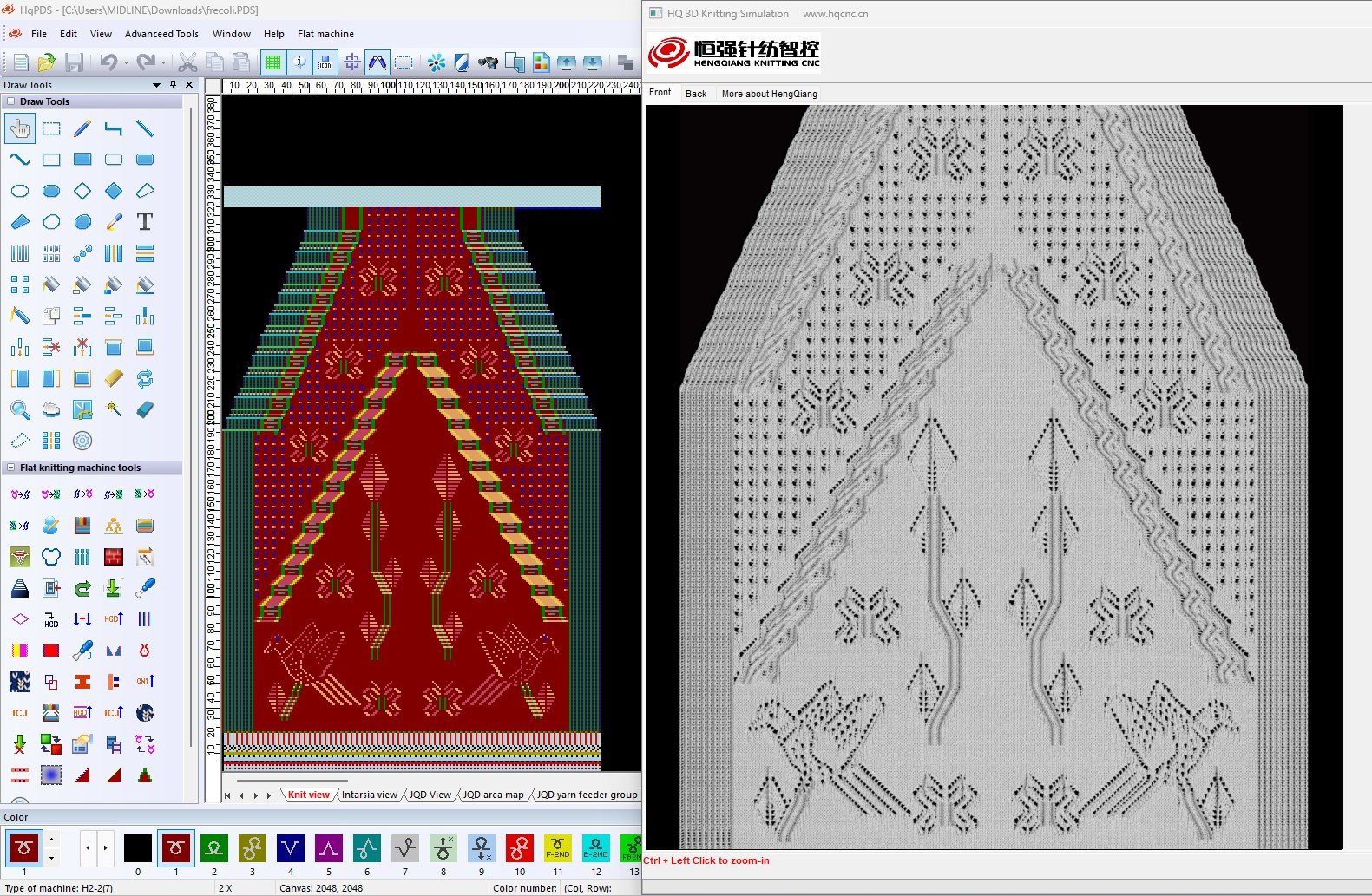The height and width of the screenshot is (896, 1372).
Task: Open the Advanceed Tools menu
Action: pyautogui.click(x=161, y=34)
